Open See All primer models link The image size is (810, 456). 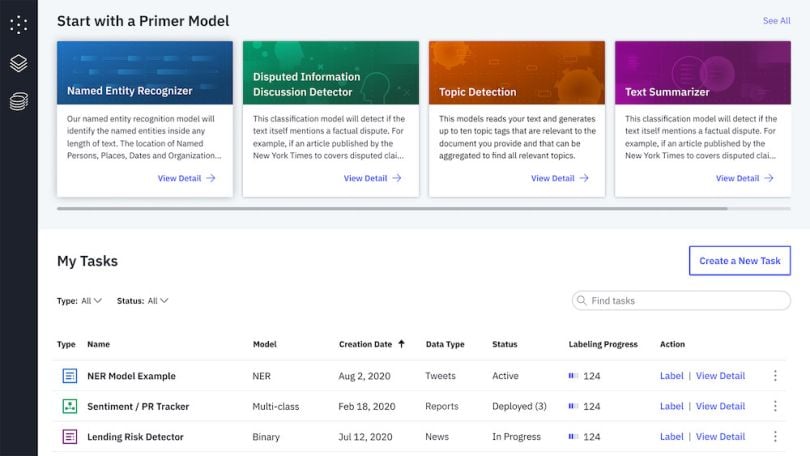pyautogui.click(x=776, y=21)
